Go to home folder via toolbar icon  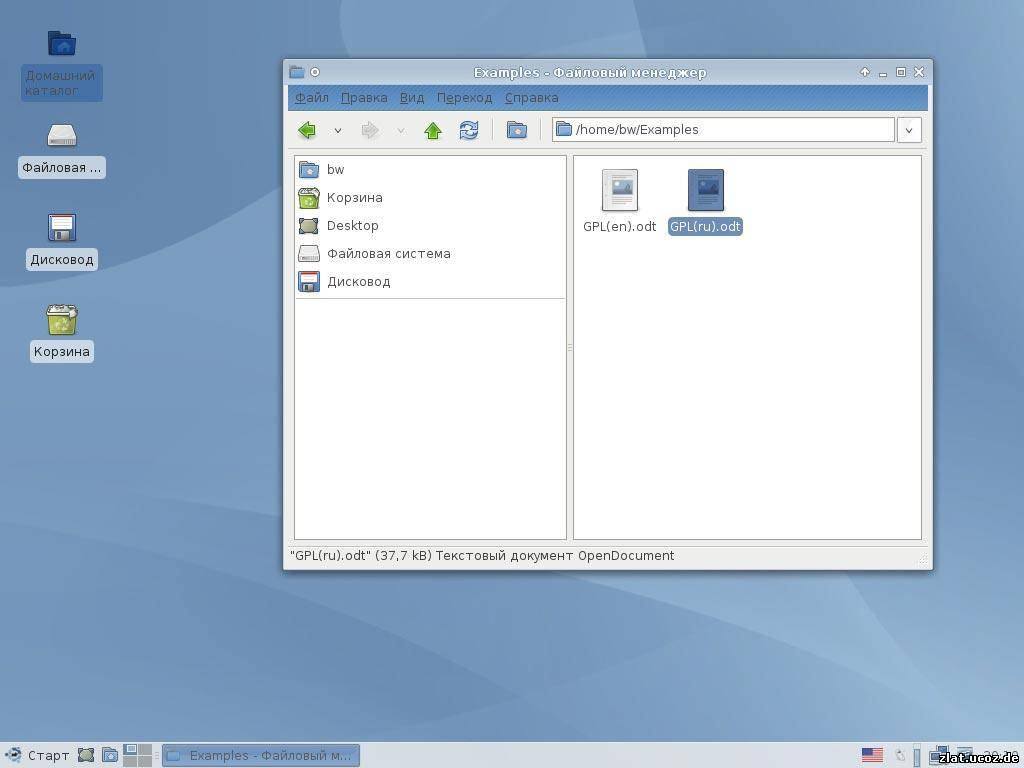(517, 130)
